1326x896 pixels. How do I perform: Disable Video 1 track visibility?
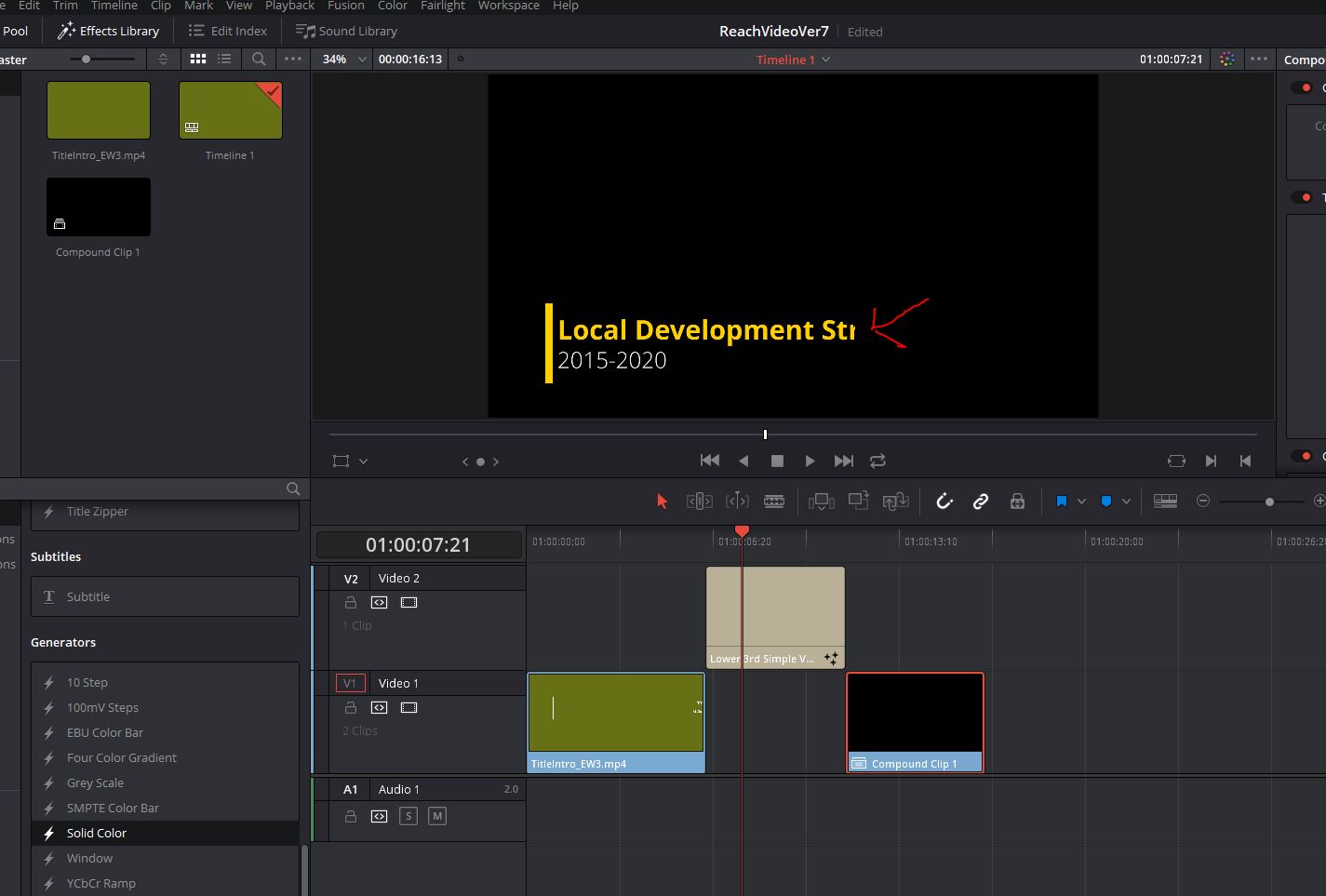tap(409, 707)
